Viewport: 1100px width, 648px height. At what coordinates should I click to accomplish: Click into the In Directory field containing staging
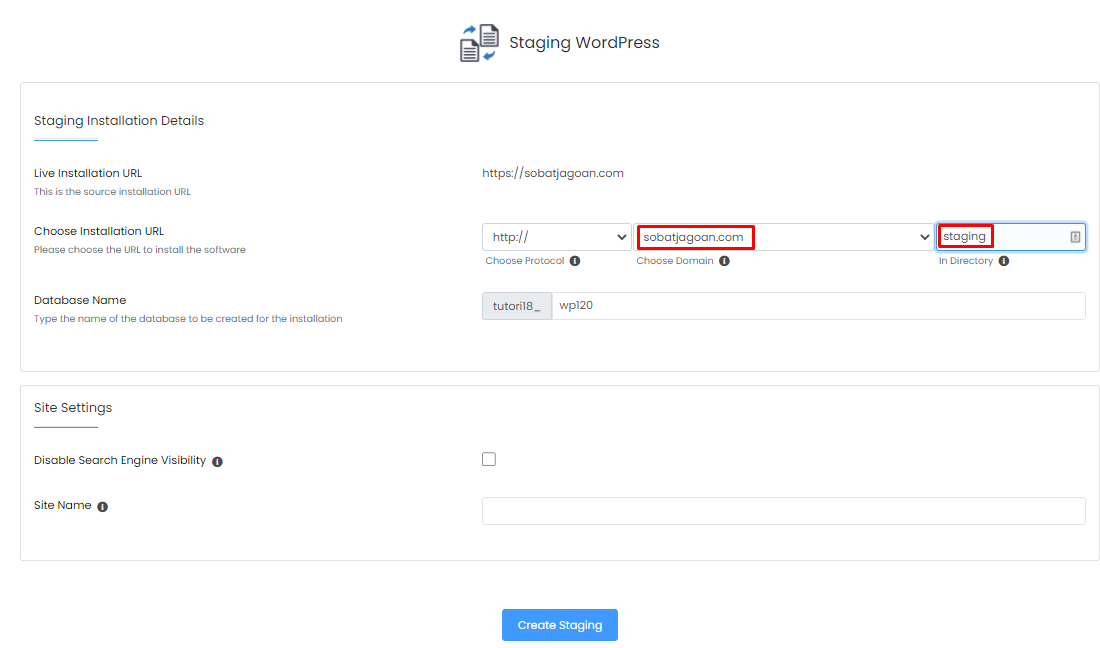point(1011,237)
